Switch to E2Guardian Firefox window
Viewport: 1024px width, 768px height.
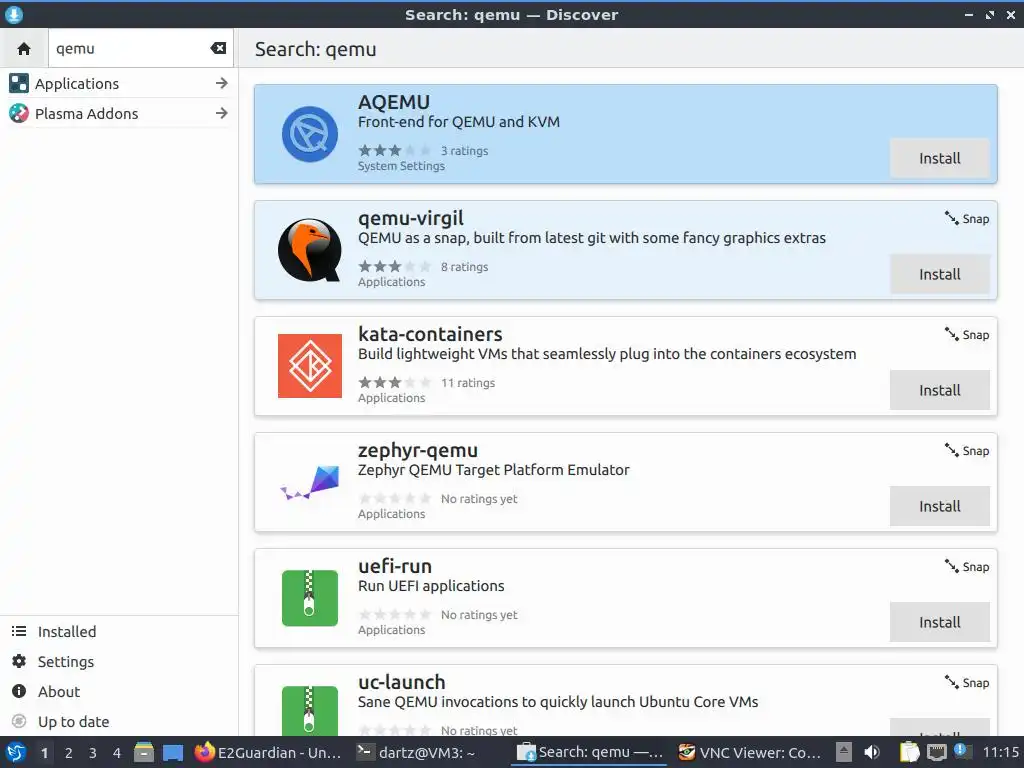coord(268,753)
